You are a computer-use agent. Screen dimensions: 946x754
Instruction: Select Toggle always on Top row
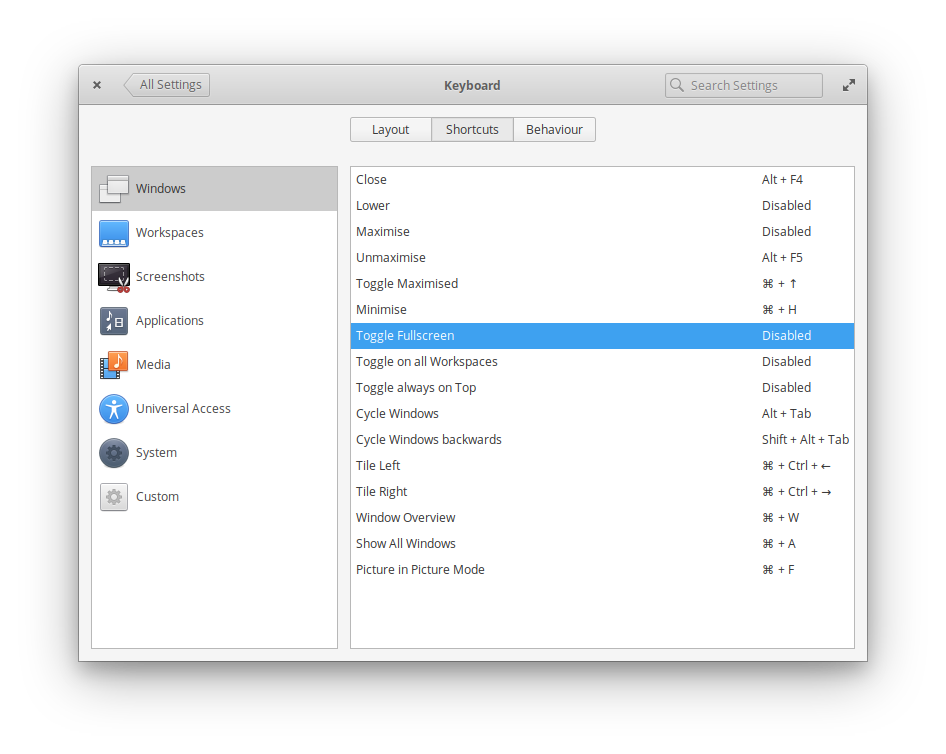pyautogui.click(x=602, y=387)
